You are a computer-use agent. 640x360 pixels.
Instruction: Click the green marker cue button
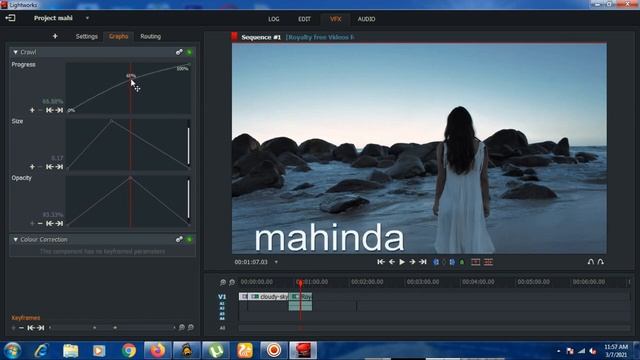(x=462, y=262)
